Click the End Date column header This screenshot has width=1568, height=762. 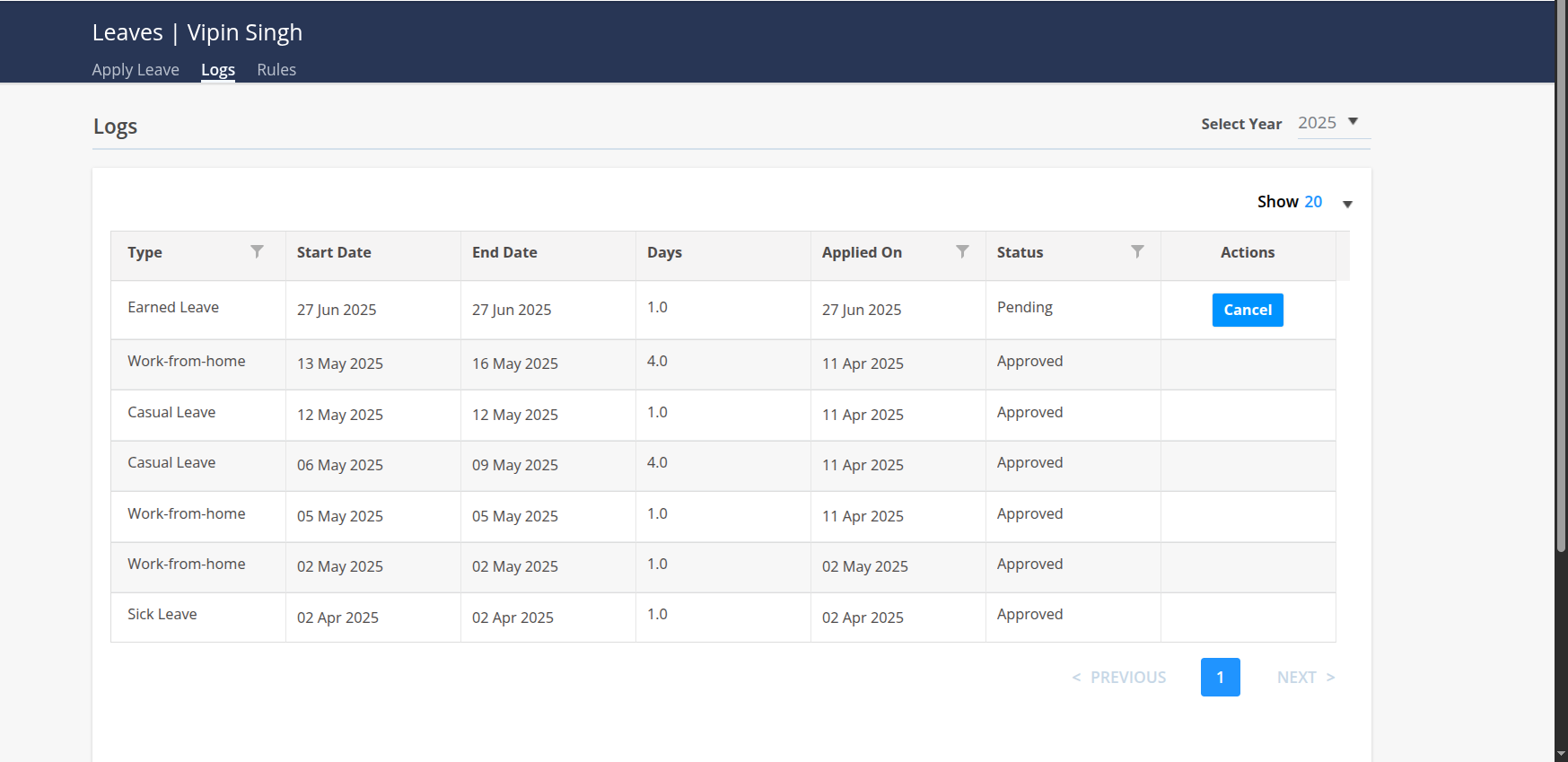tap(504, 253)
